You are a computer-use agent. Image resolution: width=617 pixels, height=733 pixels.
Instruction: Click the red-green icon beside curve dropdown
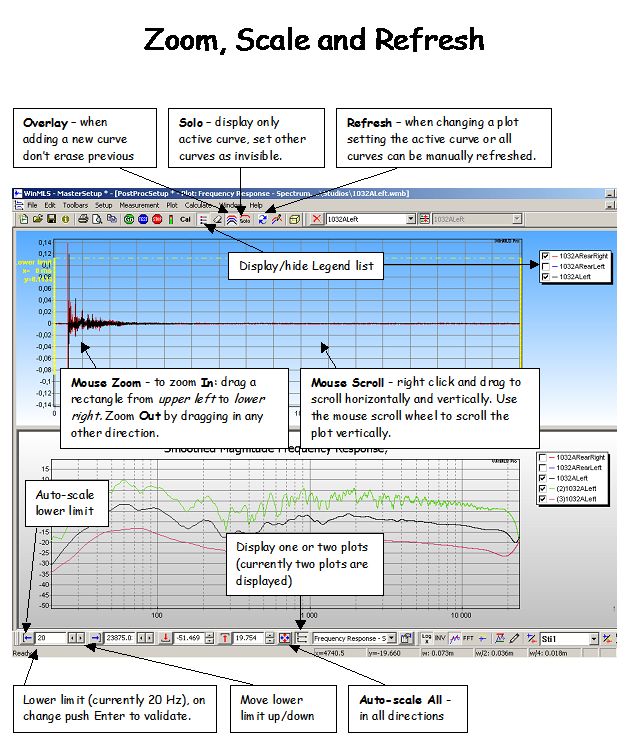424,219
